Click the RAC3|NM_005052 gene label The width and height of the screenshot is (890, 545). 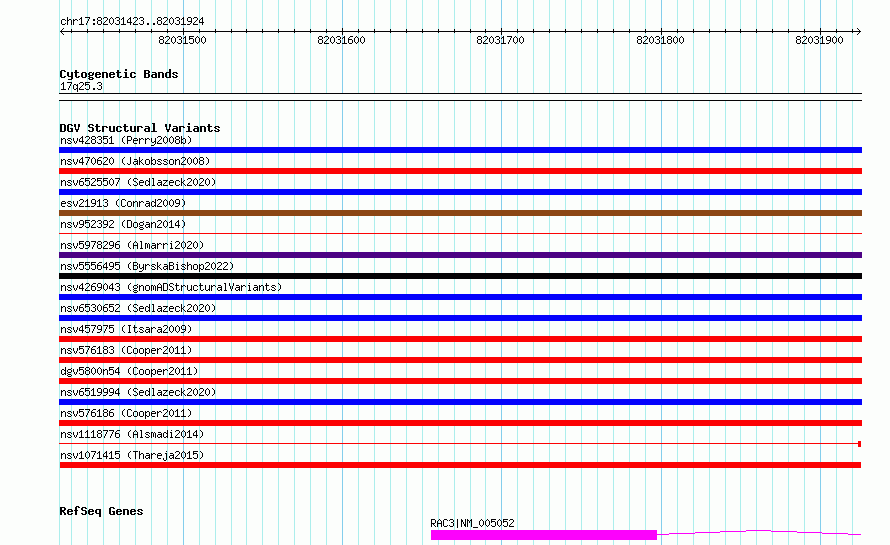[472, 523]
